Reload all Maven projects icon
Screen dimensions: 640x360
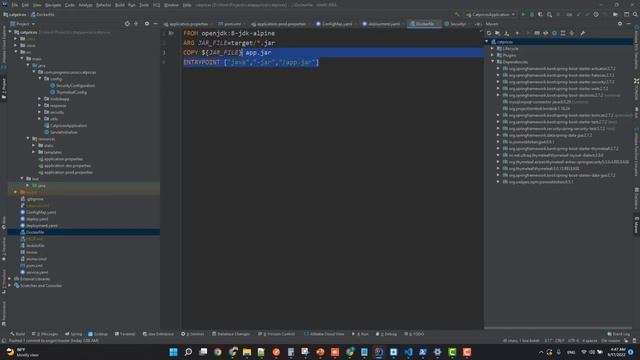(489, 33)
